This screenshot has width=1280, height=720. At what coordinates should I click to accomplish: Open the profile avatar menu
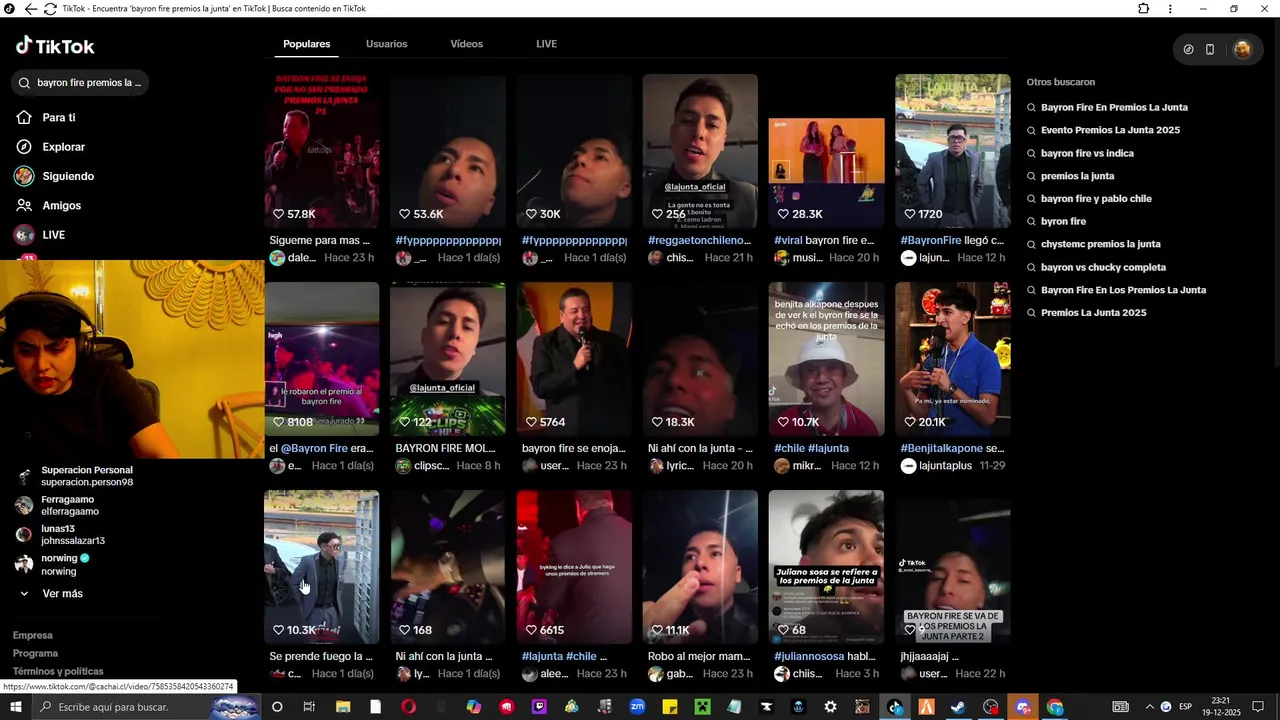tap(1242, 49)
